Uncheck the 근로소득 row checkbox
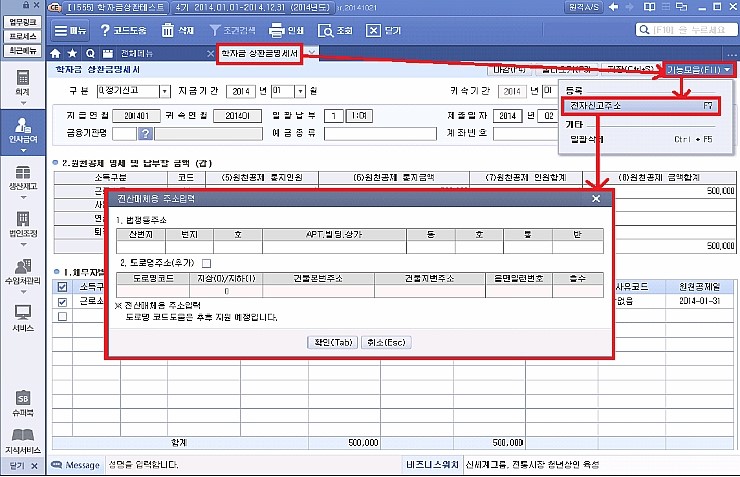The width and height of the screenshot is (740, 477). point(62,301)
